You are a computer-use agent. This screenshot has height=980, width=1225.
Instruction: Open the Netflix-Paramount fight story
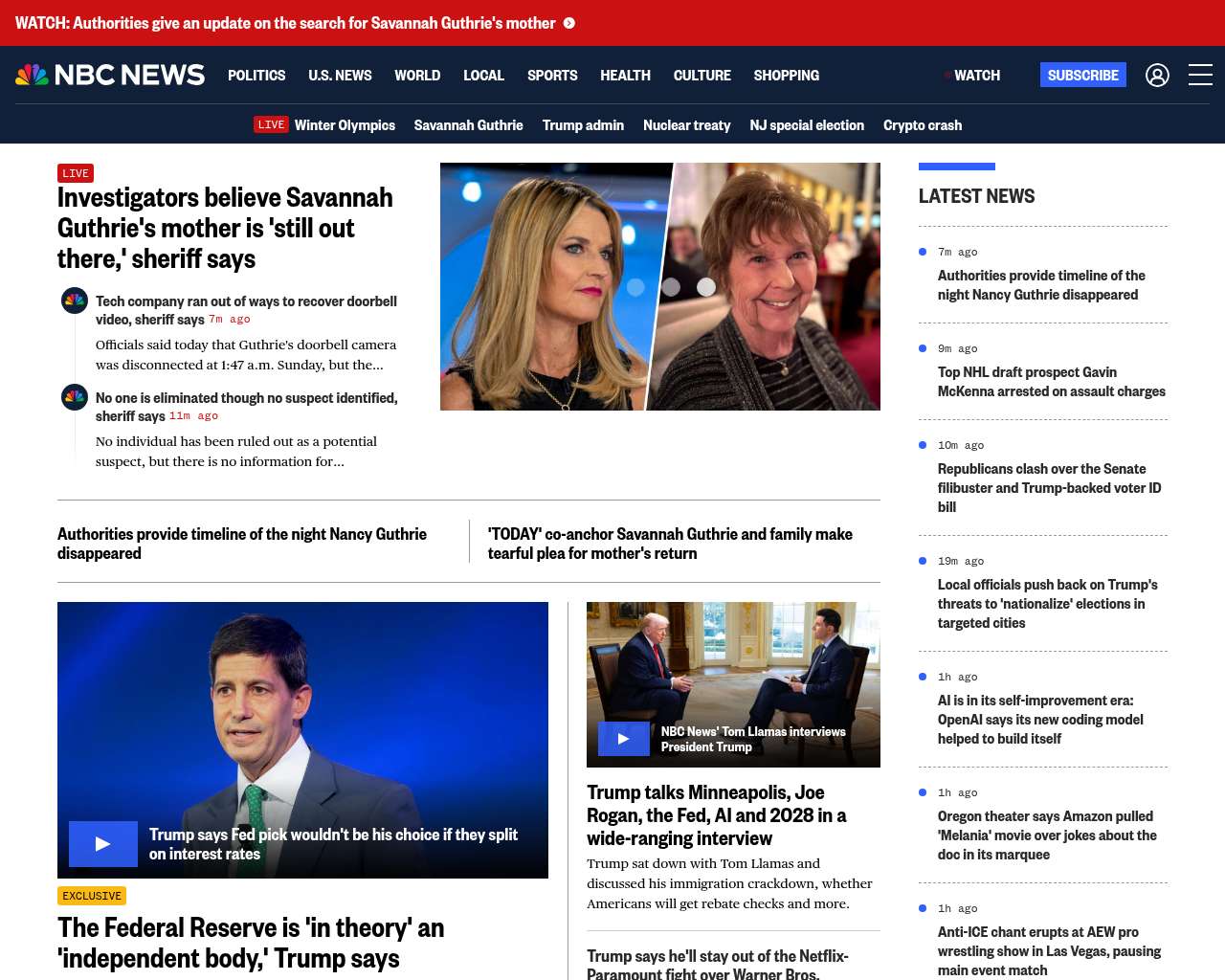pyautogui.click(x=718, y=964)
